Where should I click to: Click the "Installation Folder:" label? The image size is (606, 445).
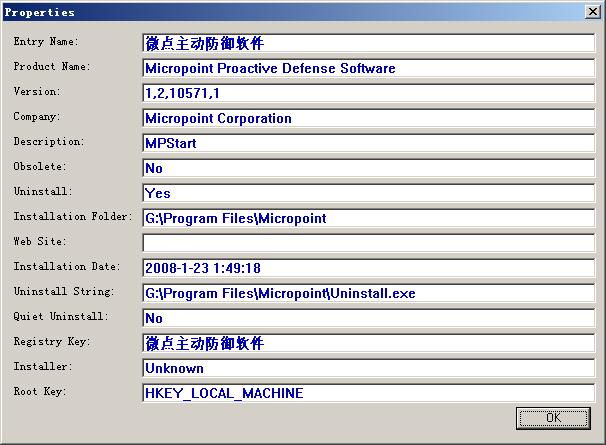tap(72, 217)
